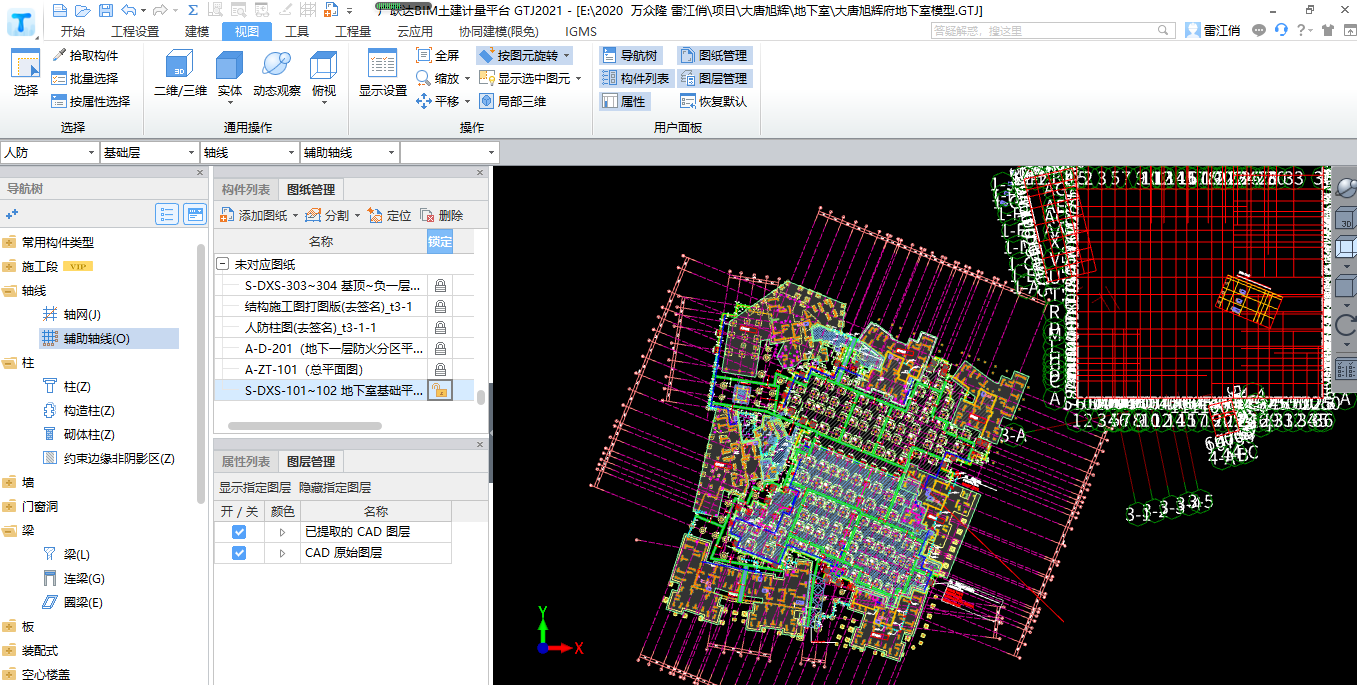Select 构造柱(Z) in the navigation tree
The width and height of the screenshot is (1357, 685).
(x=89, y=410)
